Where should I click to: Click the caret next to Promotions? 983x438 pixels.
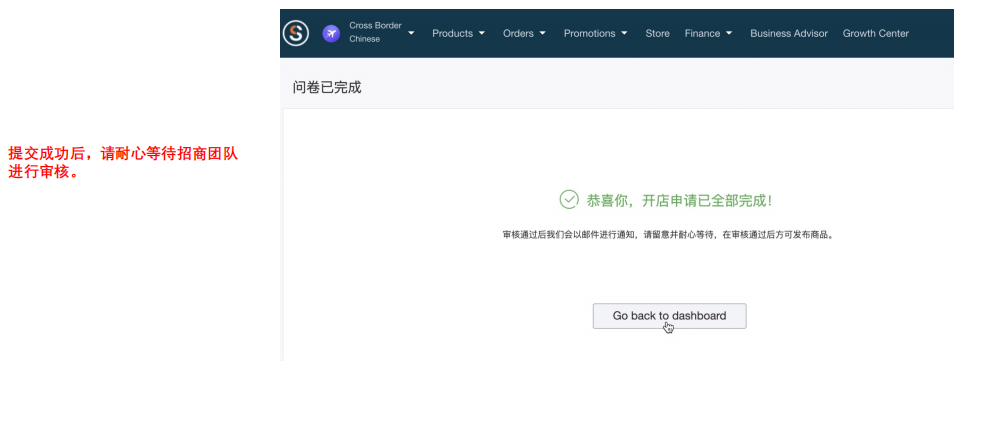click(625, 33)
